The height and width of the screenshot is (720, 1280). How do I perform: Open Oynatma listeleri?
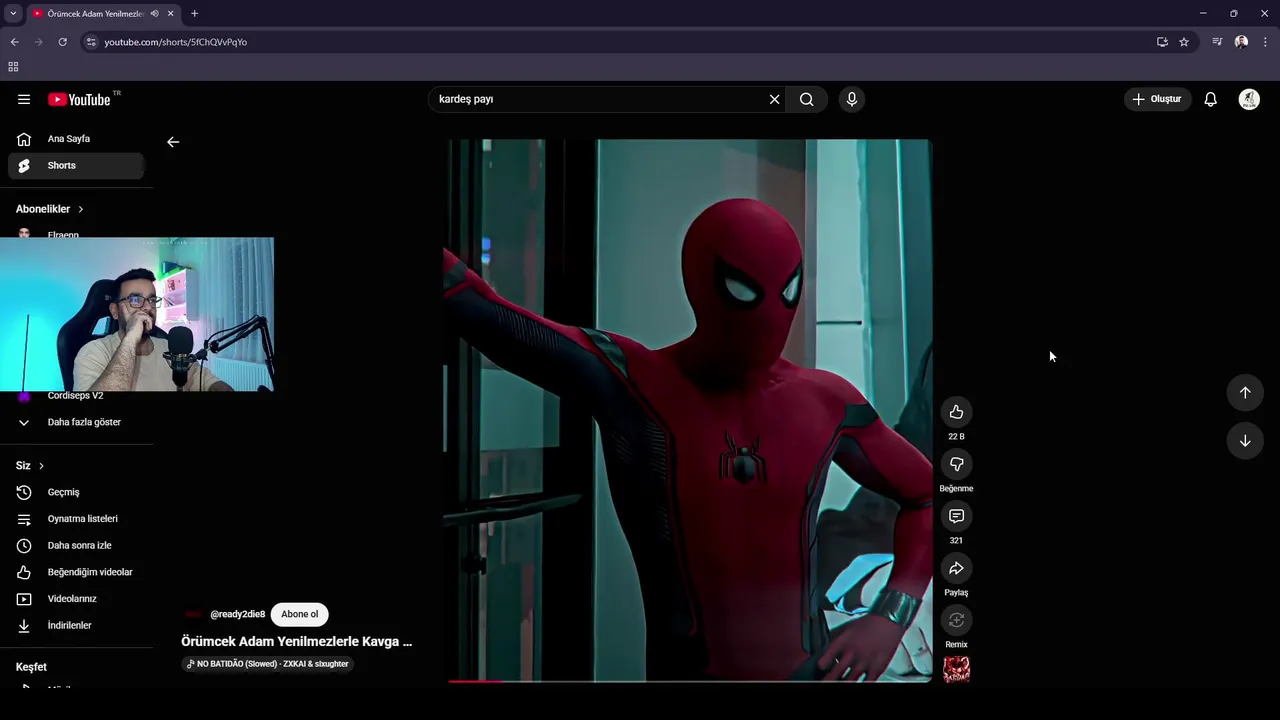(x=76, y=519)
